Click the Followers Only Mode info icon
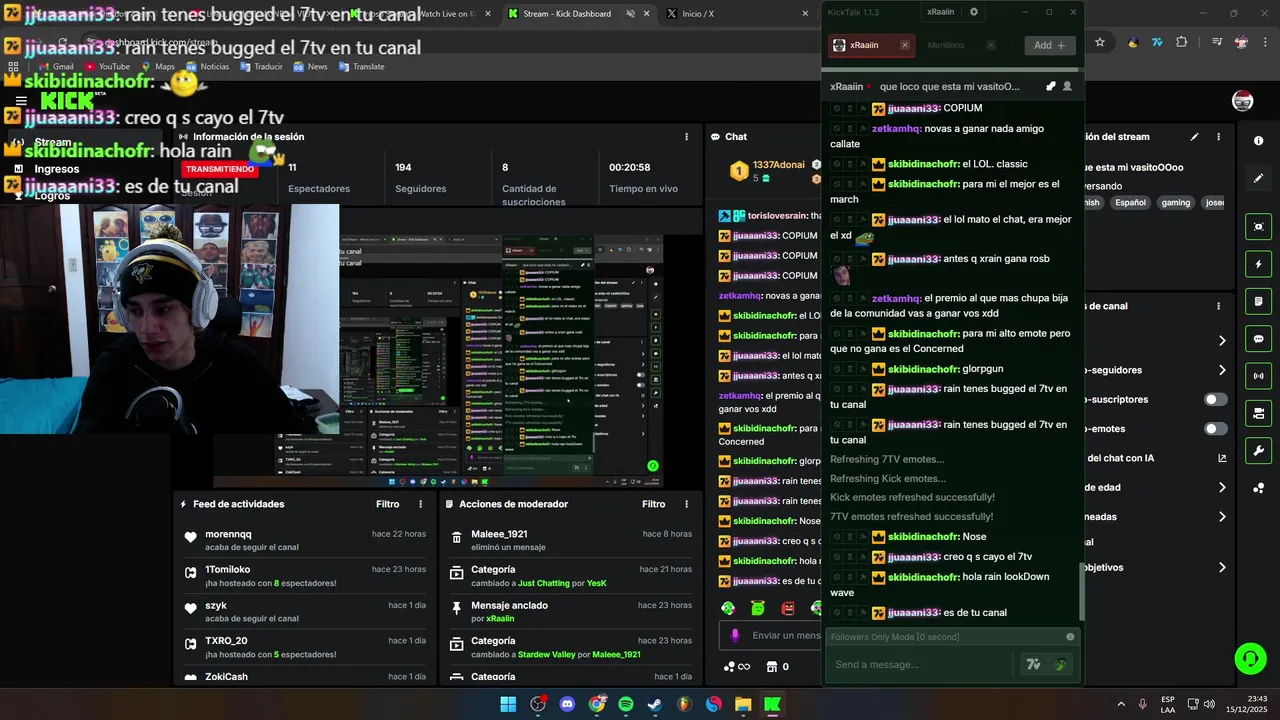Image resolution: width=1280 pixels, height=720 pixels. [x=1070, y=637]
